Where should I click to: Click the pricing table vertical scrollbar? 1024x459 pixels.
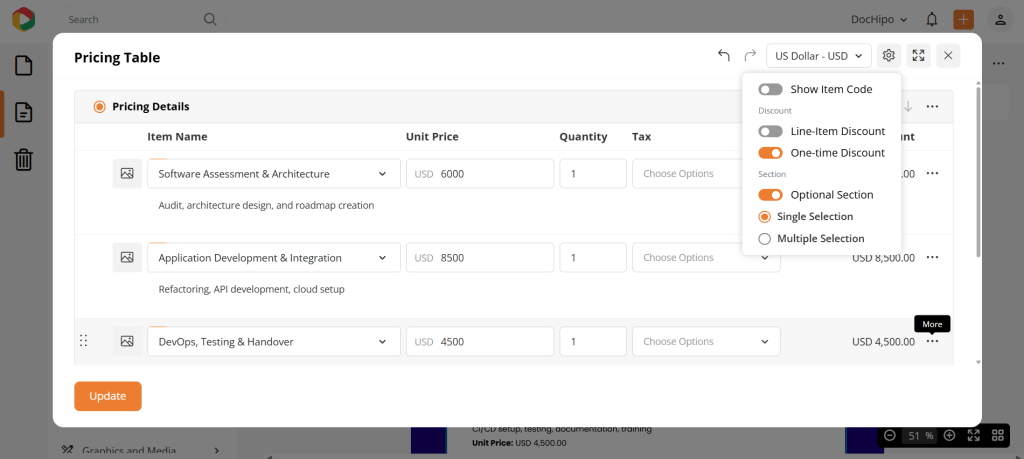pos(978,172)
